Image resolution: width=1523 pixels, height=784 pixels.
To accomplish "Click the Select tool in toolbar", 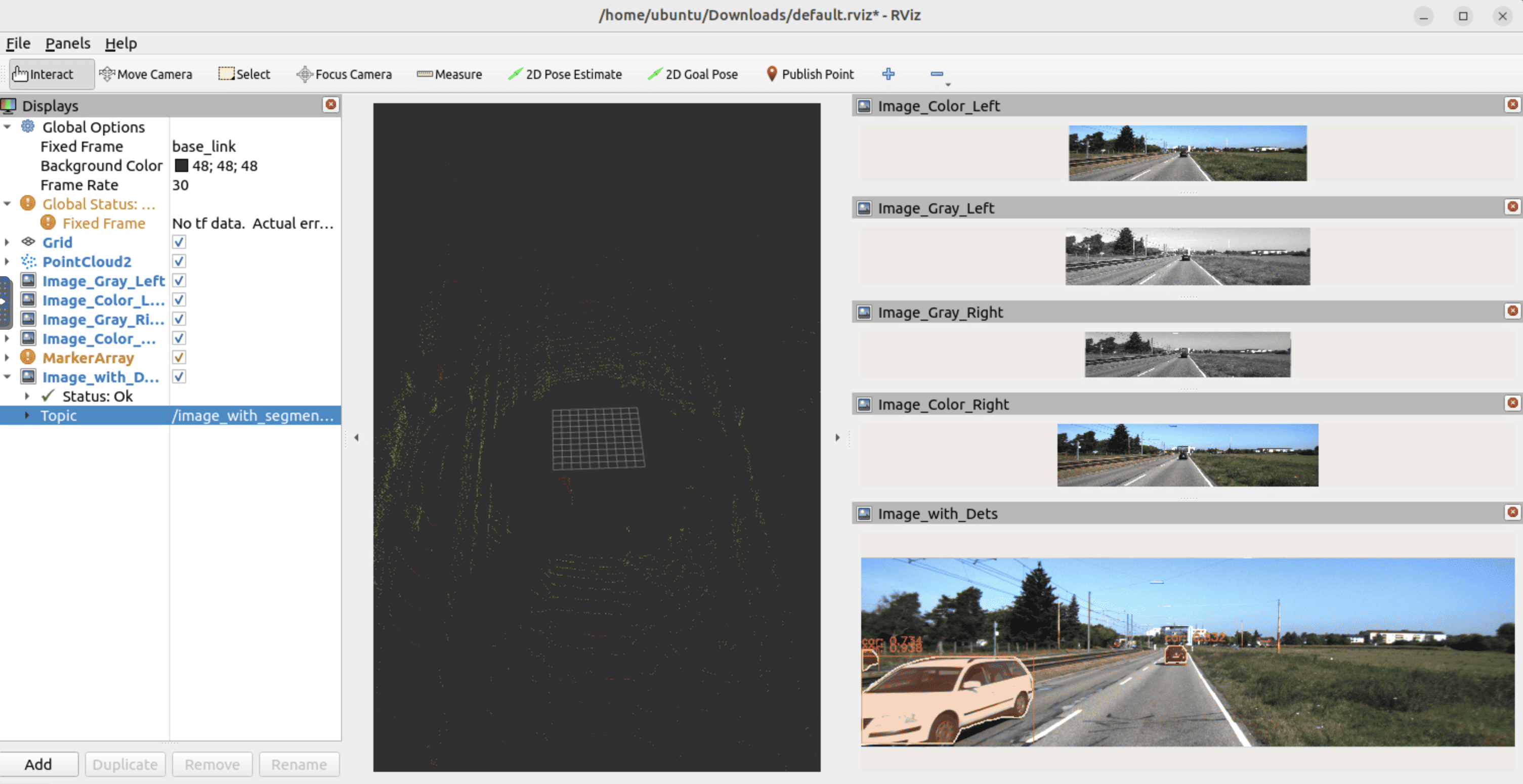I will click(244, 74).
